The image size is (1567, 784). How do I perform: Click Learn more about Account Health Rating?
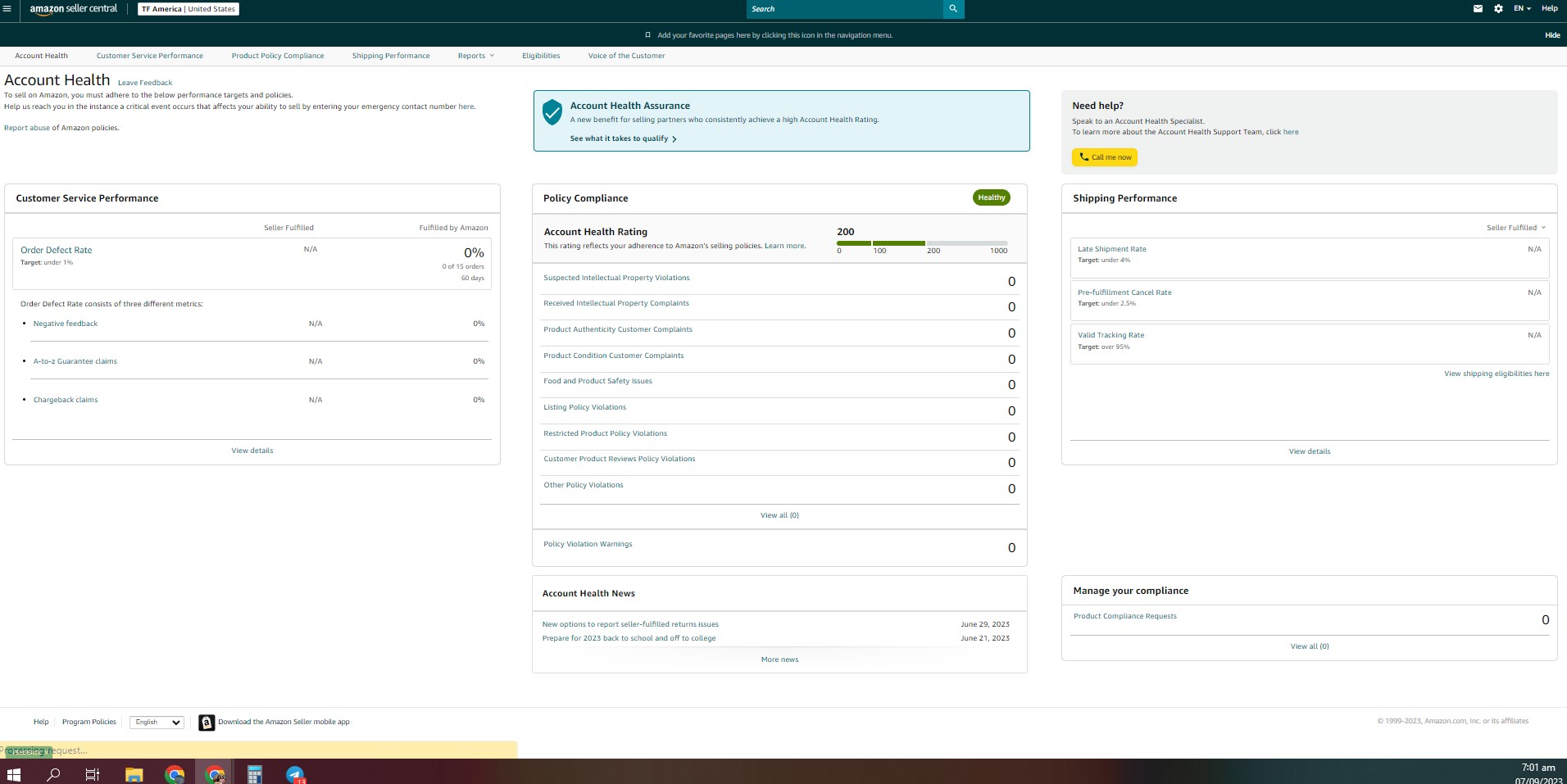pyautogui.click(x=784, y=246)
